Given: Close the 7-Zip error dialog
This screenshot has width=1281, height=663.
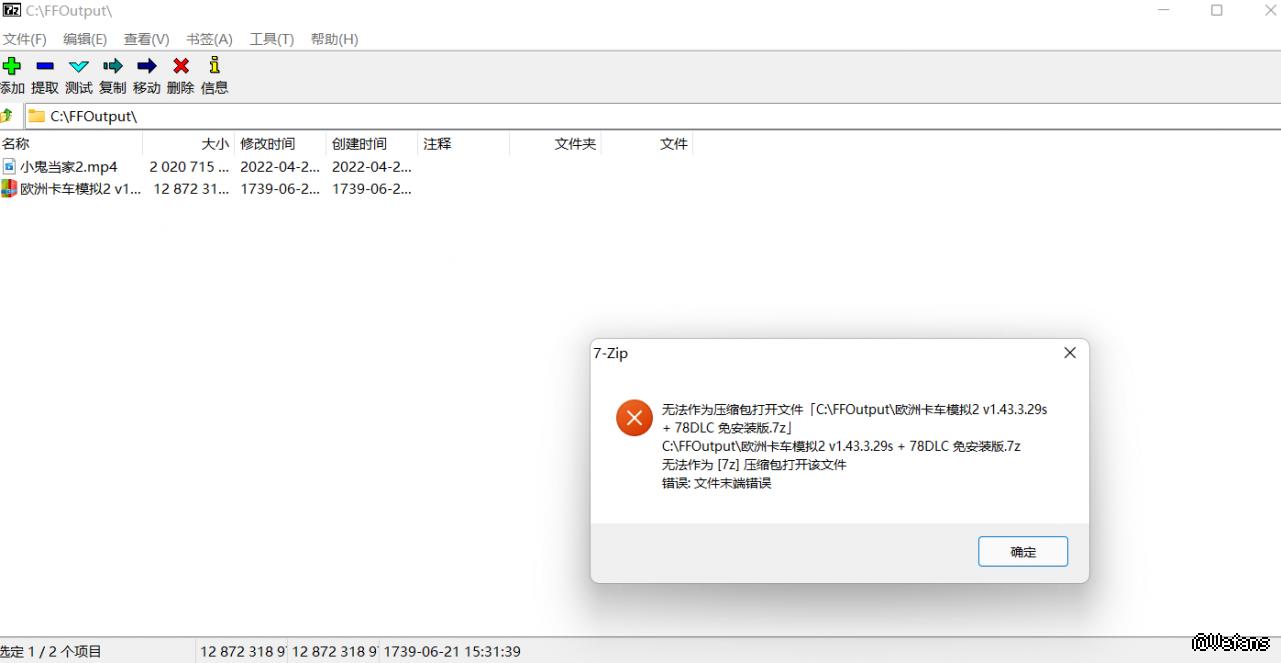Looking at the screenshot, I should click(1070, 353).
